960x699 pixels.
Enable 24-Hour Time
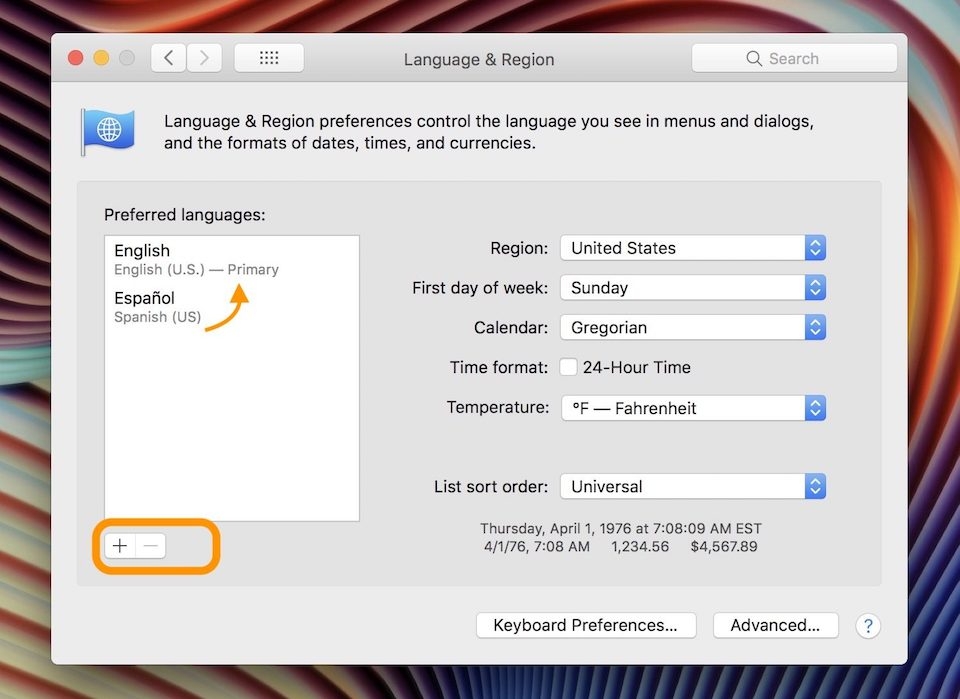tap(568, 367)
